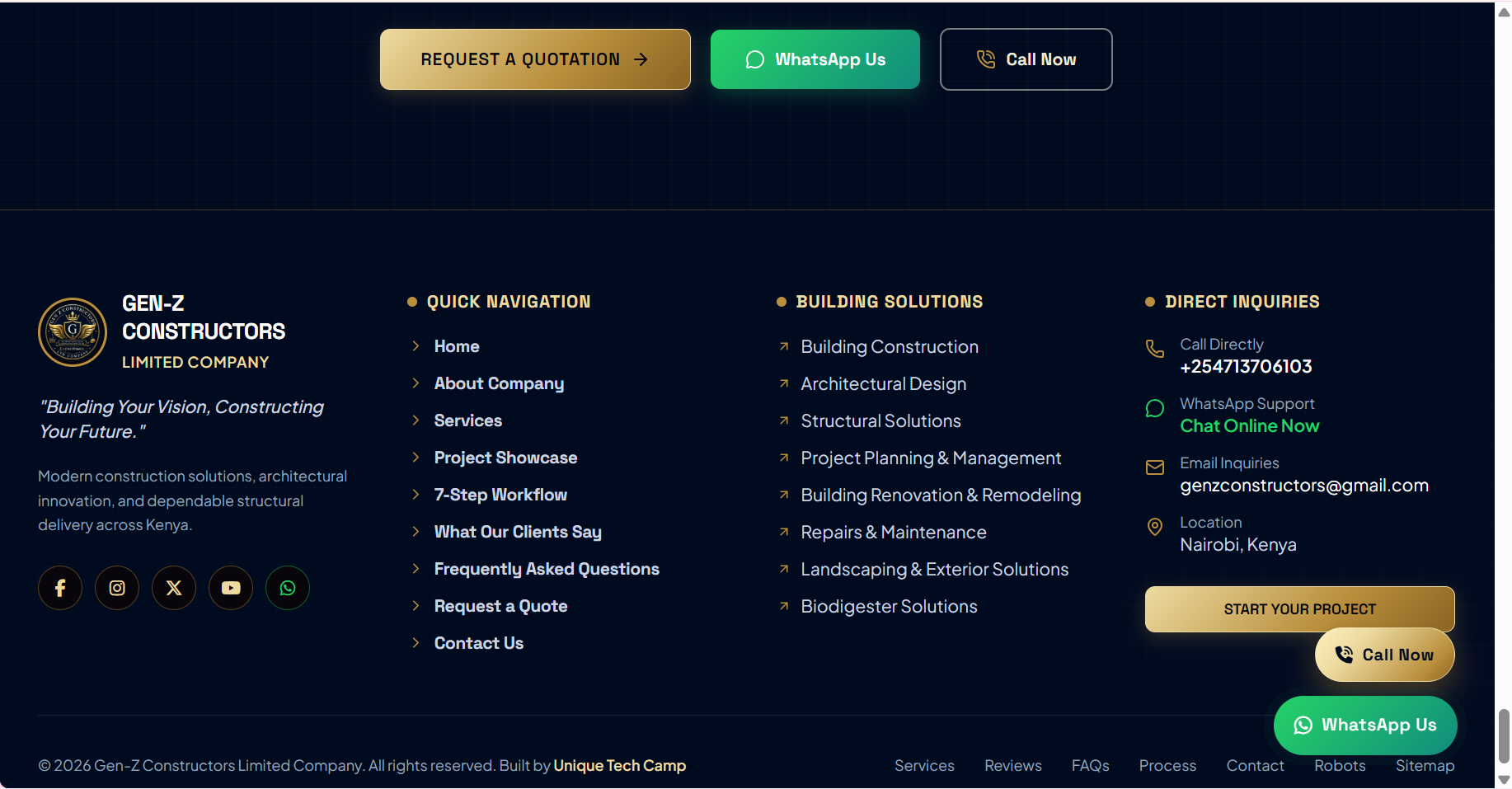Open What Our Clients Say link
The width and height of the screenshot is (1512, 789).
pyautogui.click(x=518, y=532)
